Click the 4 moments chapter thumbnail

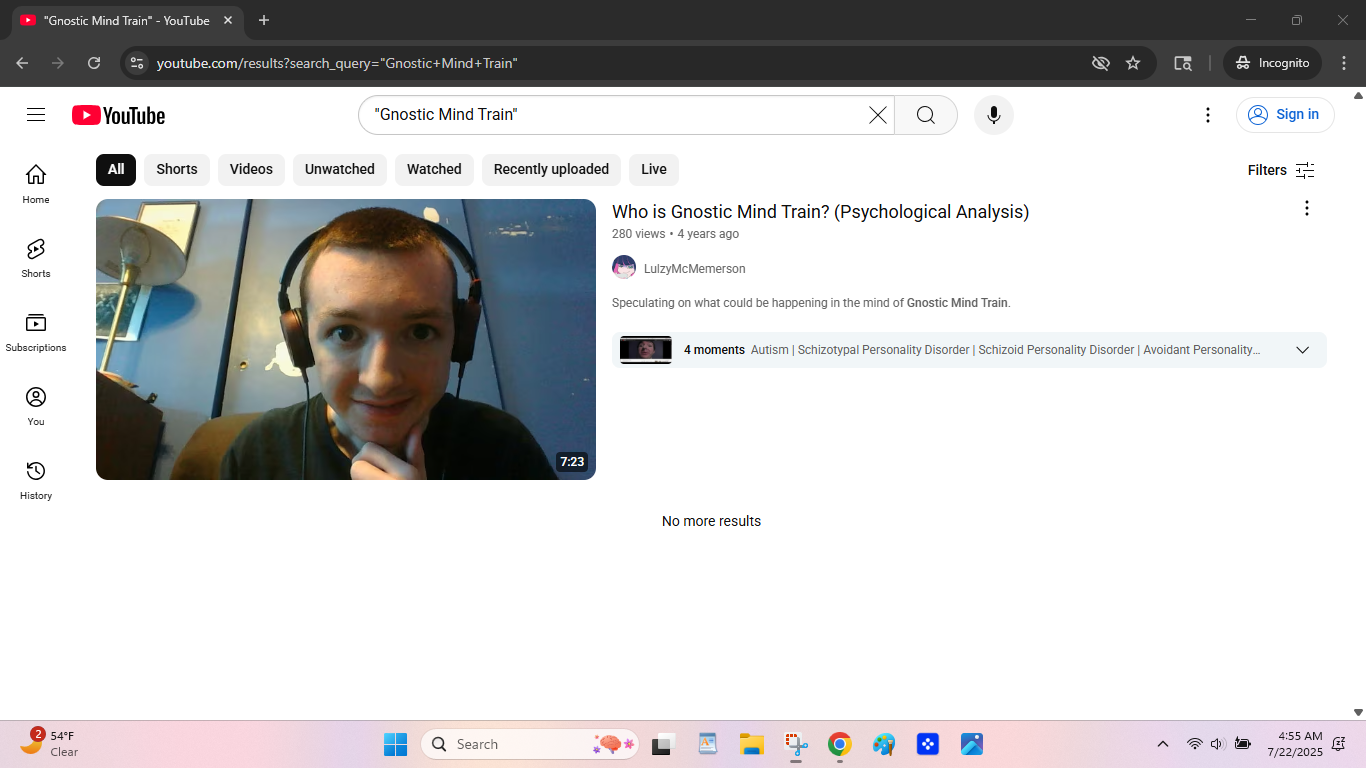646,350
